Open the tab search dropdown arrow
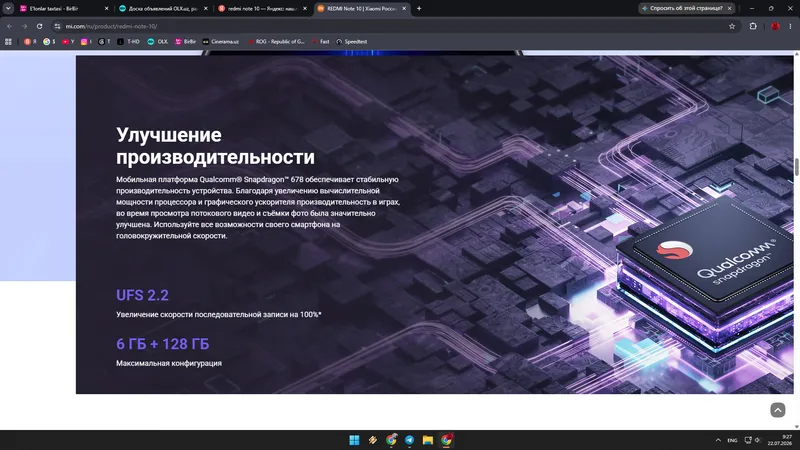Image resolution: width=800 pixels, height=450 pixels. 8,8
